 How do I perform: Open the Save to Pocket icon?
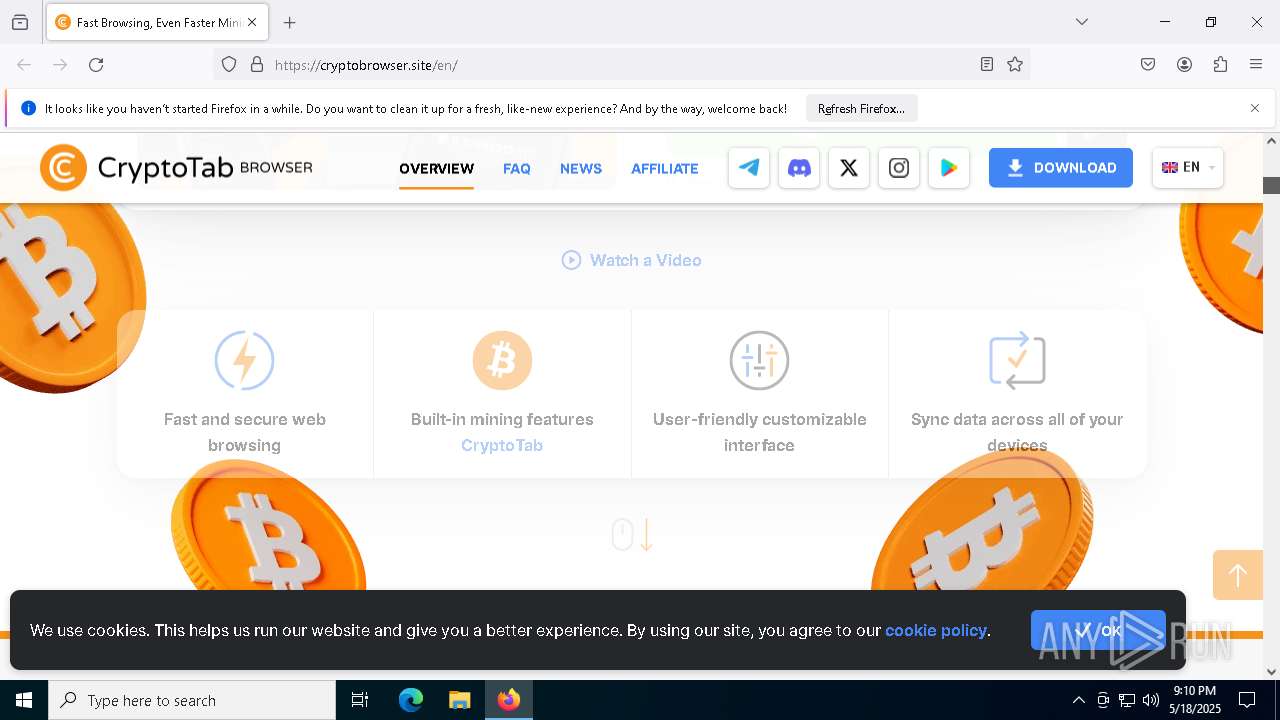tap(1148, 65)
